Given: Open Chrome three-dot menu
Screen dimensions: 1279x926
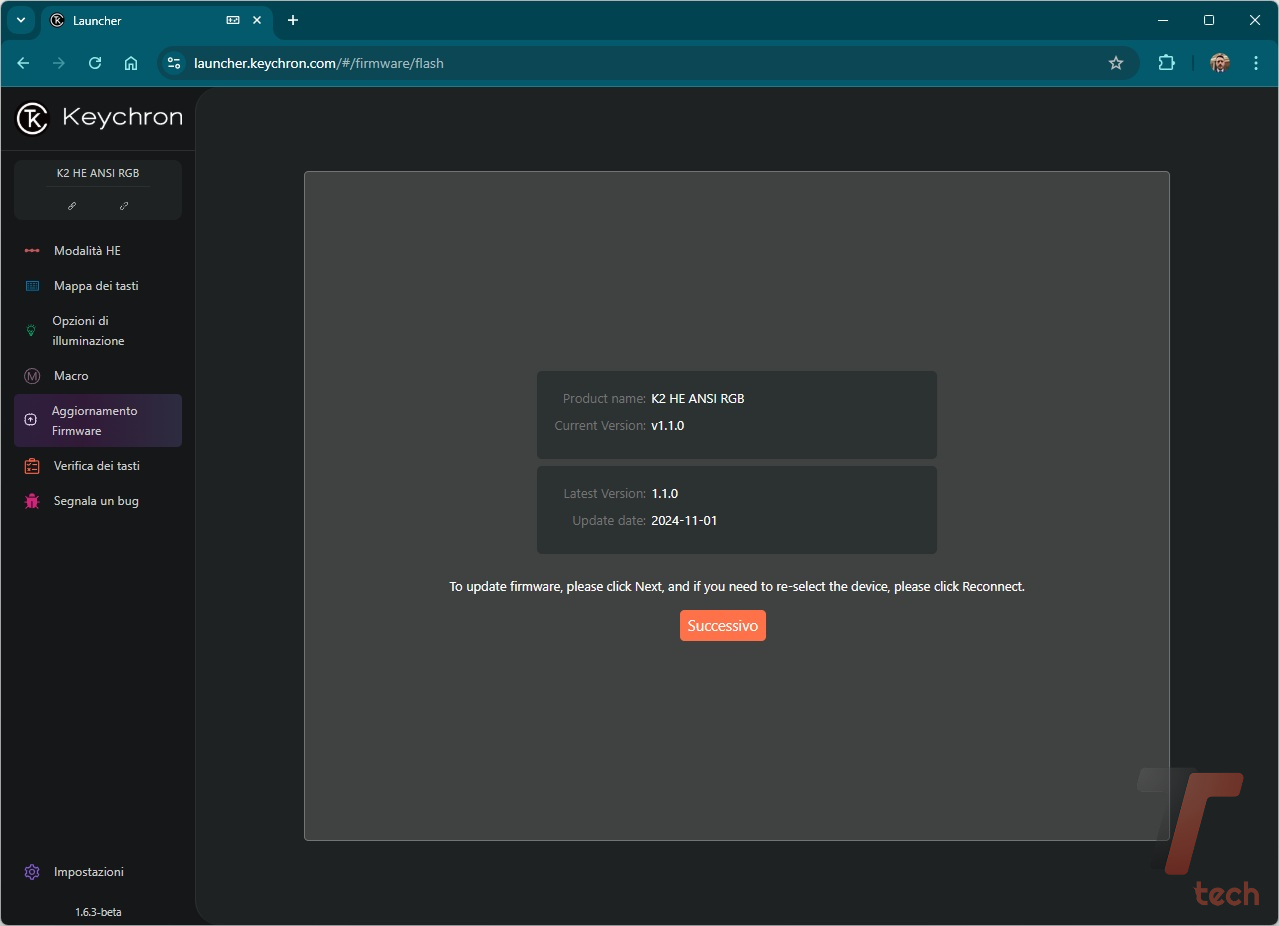Looking at the screenshot, I should point(1256,63).
